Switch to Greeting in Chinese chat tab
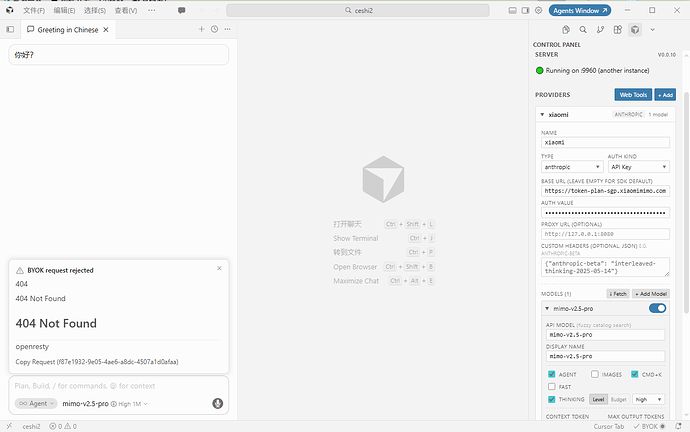The height and width of the screenshot is (432, 690). 68,29
